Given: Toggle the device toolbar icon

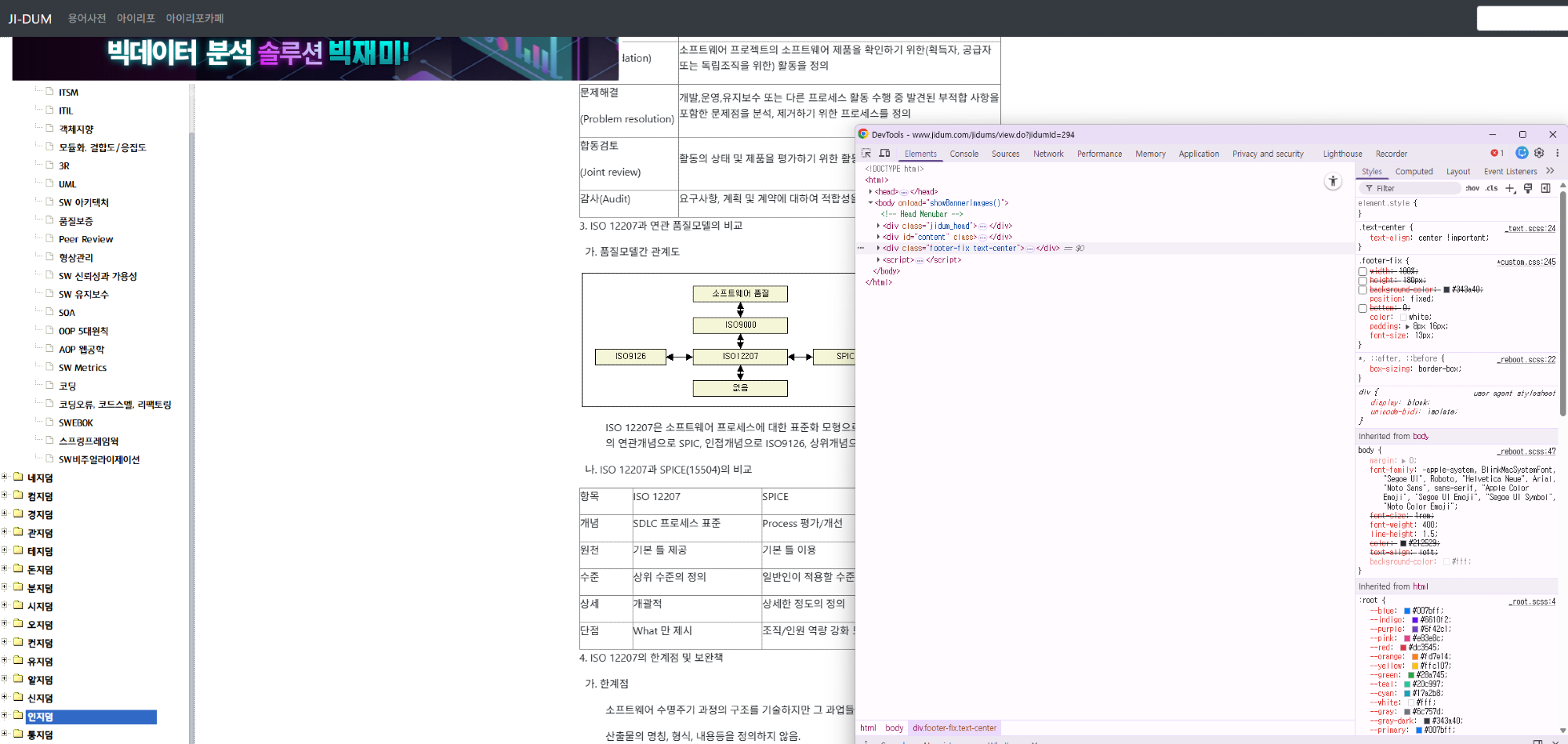Looking at the screenshot, I should pyautogui.click(x=885, y=154).
